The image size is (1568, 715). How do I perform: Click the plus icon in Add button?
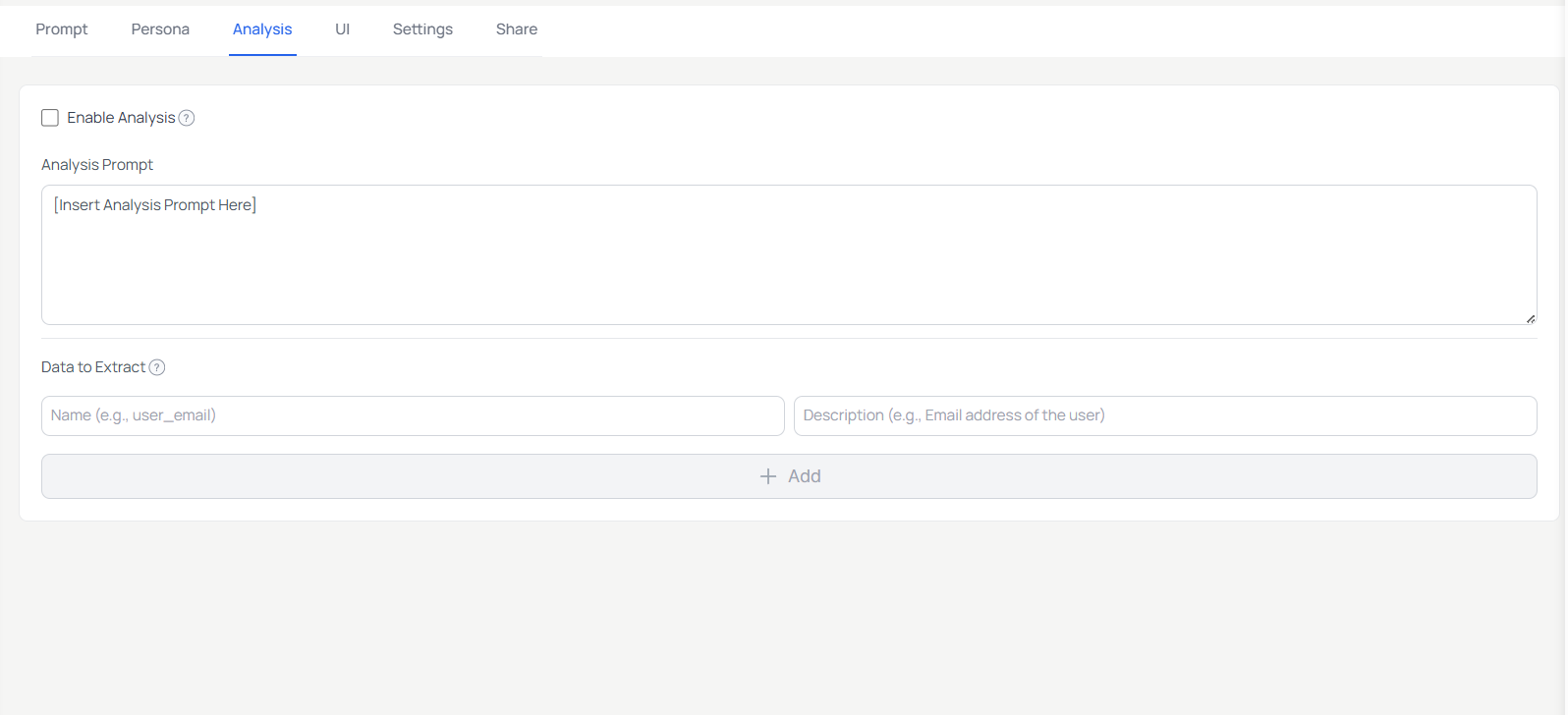768,476
